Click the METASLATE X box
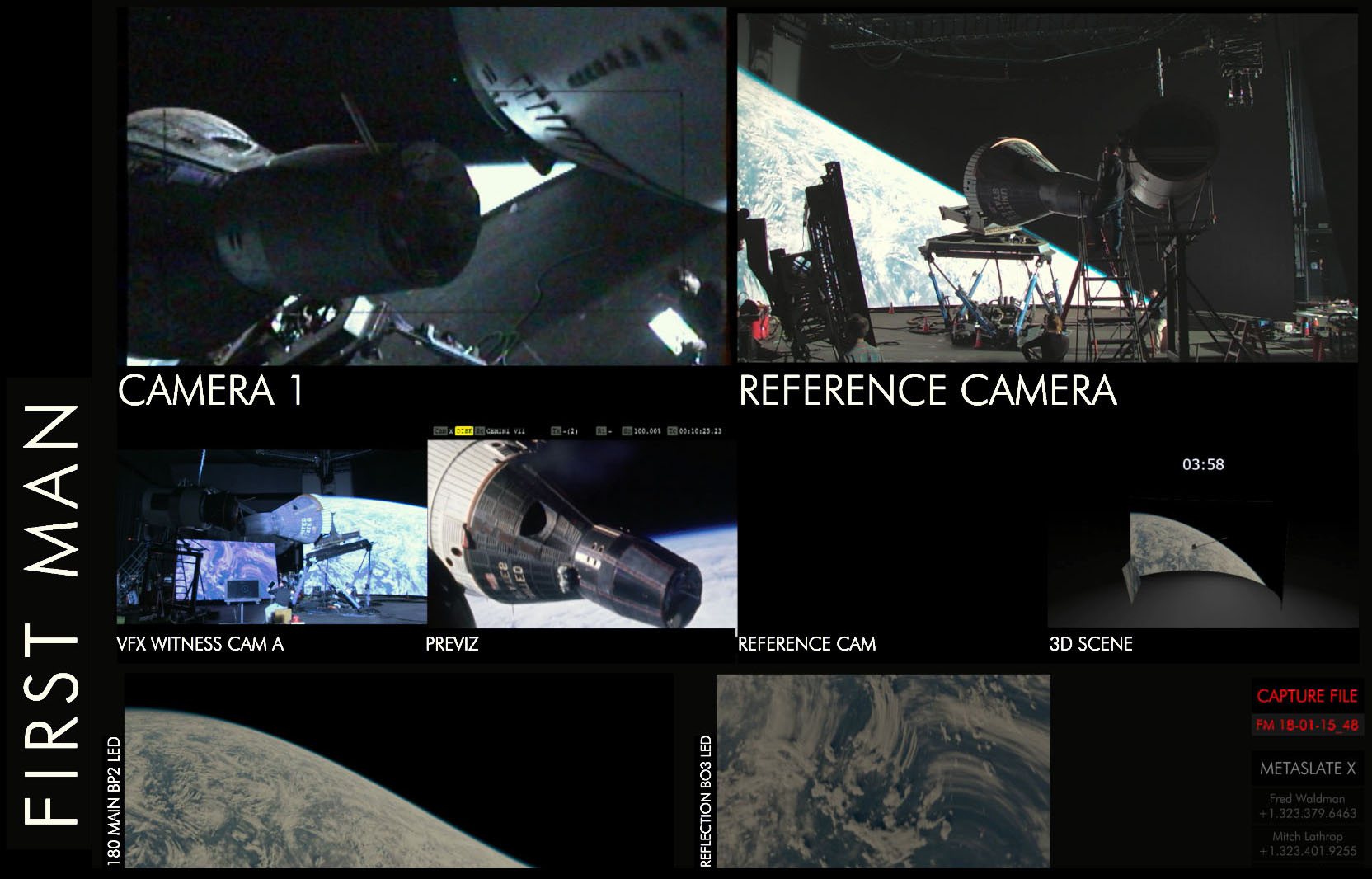 (x=1307, y=769)
